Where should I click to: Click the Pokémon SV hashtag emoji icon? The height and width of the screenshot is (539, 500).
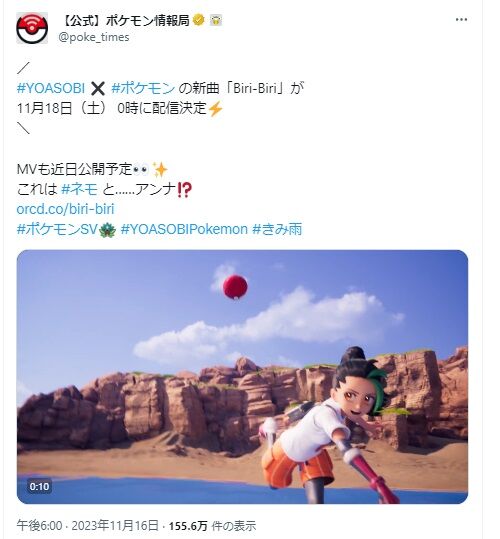[108, 229]
